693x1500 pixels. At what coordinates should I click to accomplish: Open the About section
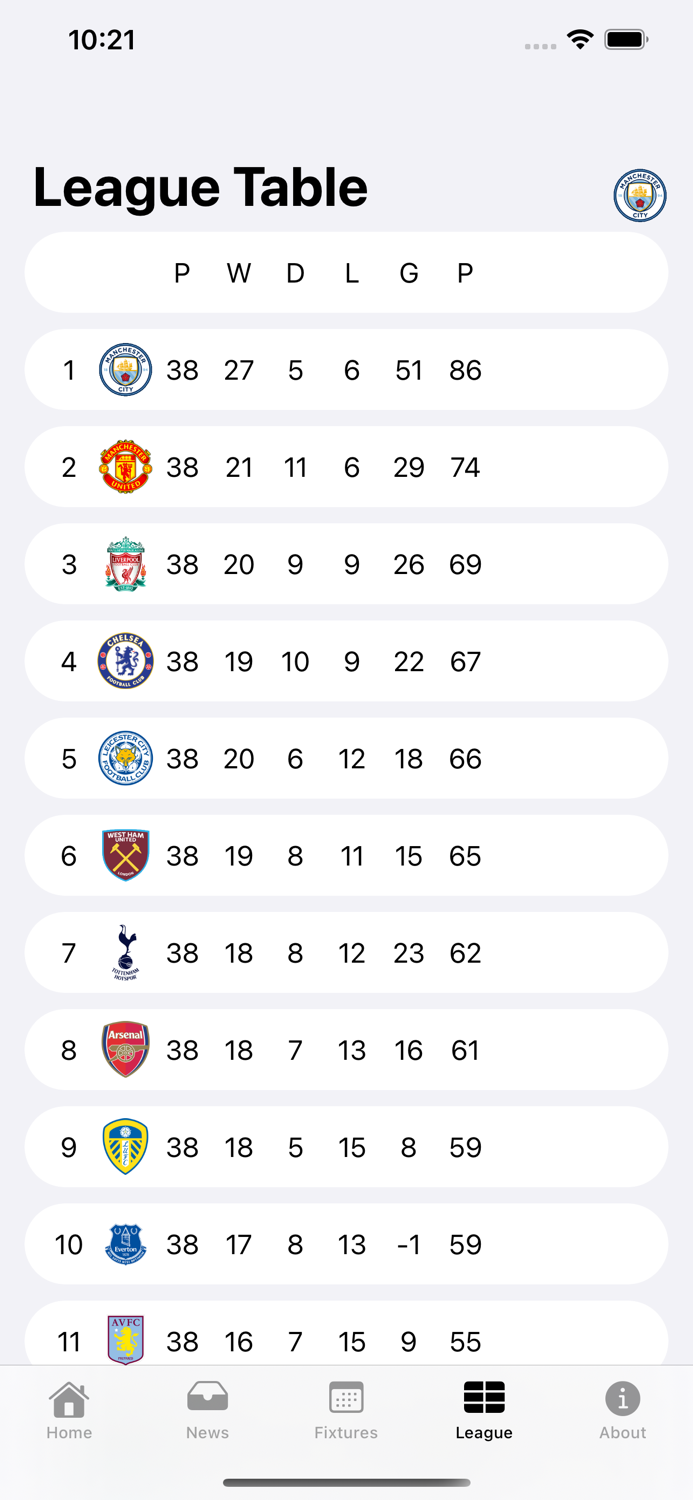[x=622, y=1410]
